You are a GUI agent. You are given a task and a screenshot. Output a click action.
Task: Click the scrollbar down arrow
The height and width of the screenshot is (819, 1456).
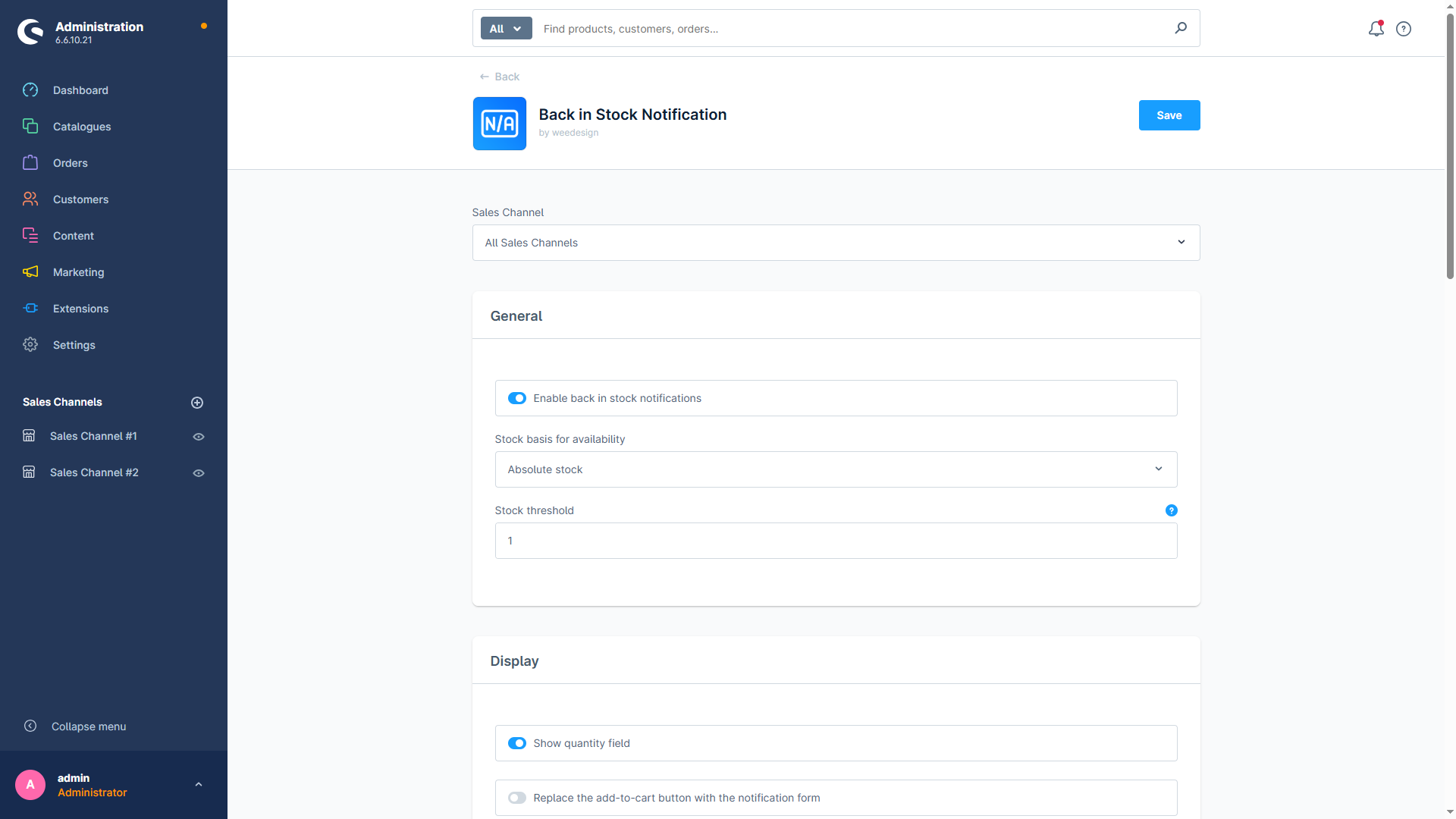[1450, 812]
